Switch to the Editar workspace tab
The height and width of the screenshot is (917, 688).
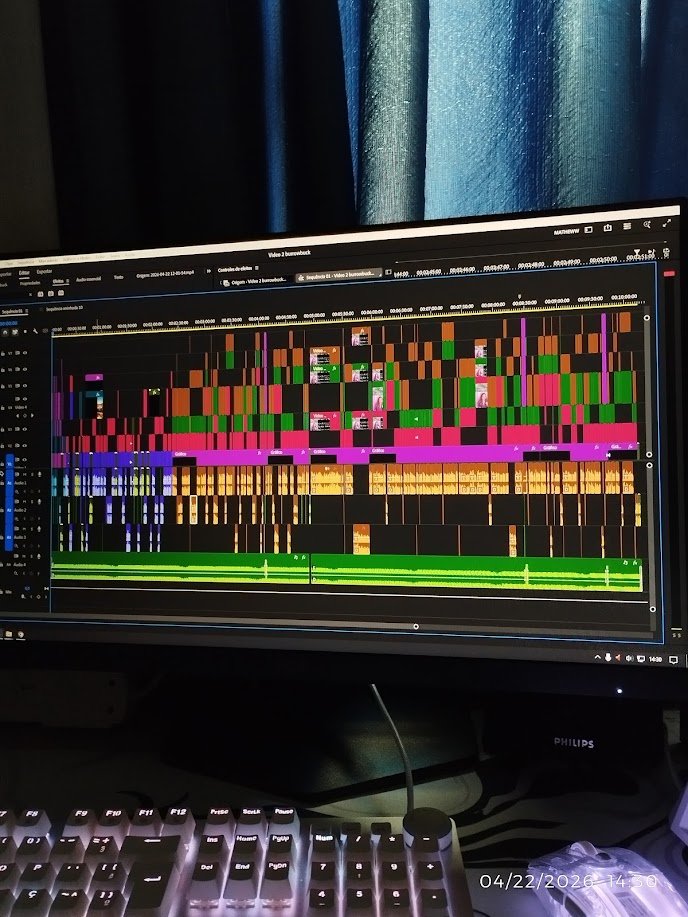click(x=24, y=273)
